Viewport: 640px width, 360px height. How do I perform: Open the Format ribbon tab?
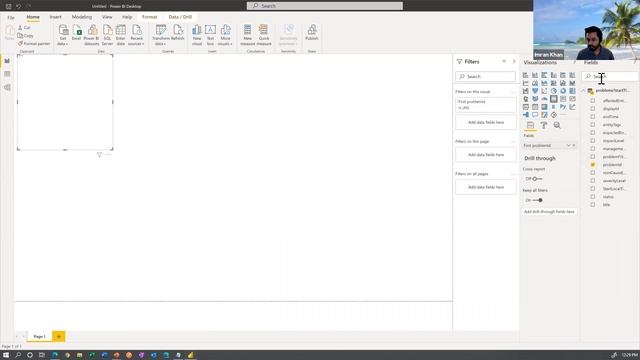(149, 17)
